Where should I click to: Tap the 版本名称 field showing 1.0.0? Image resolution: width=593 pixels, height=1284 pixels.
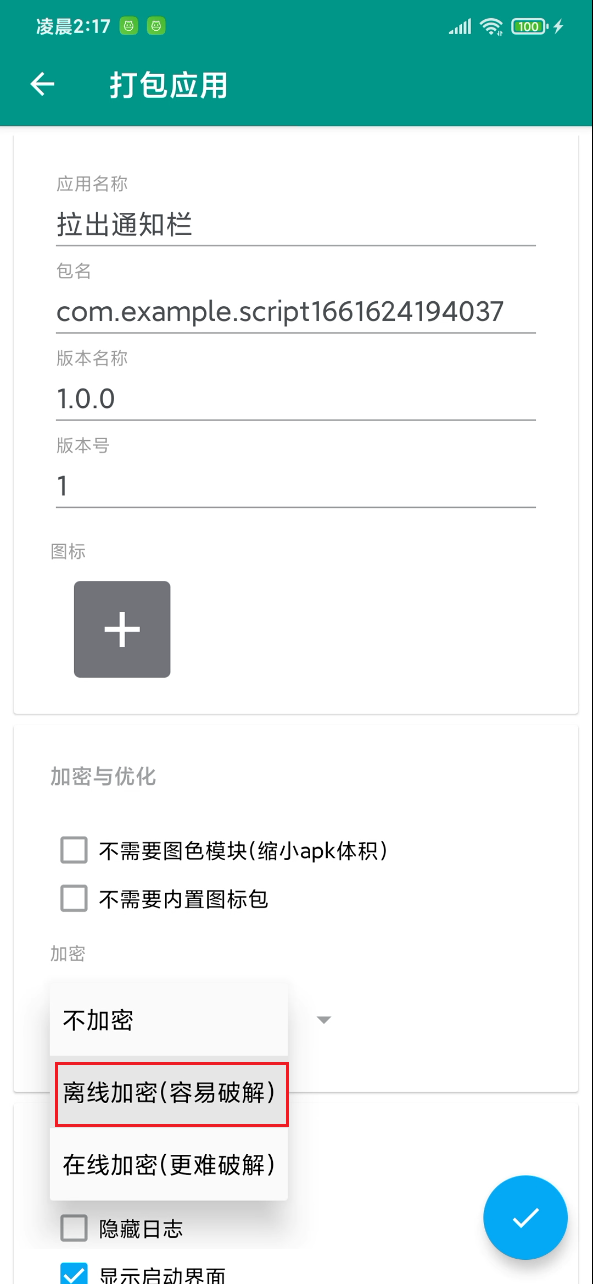295,399
